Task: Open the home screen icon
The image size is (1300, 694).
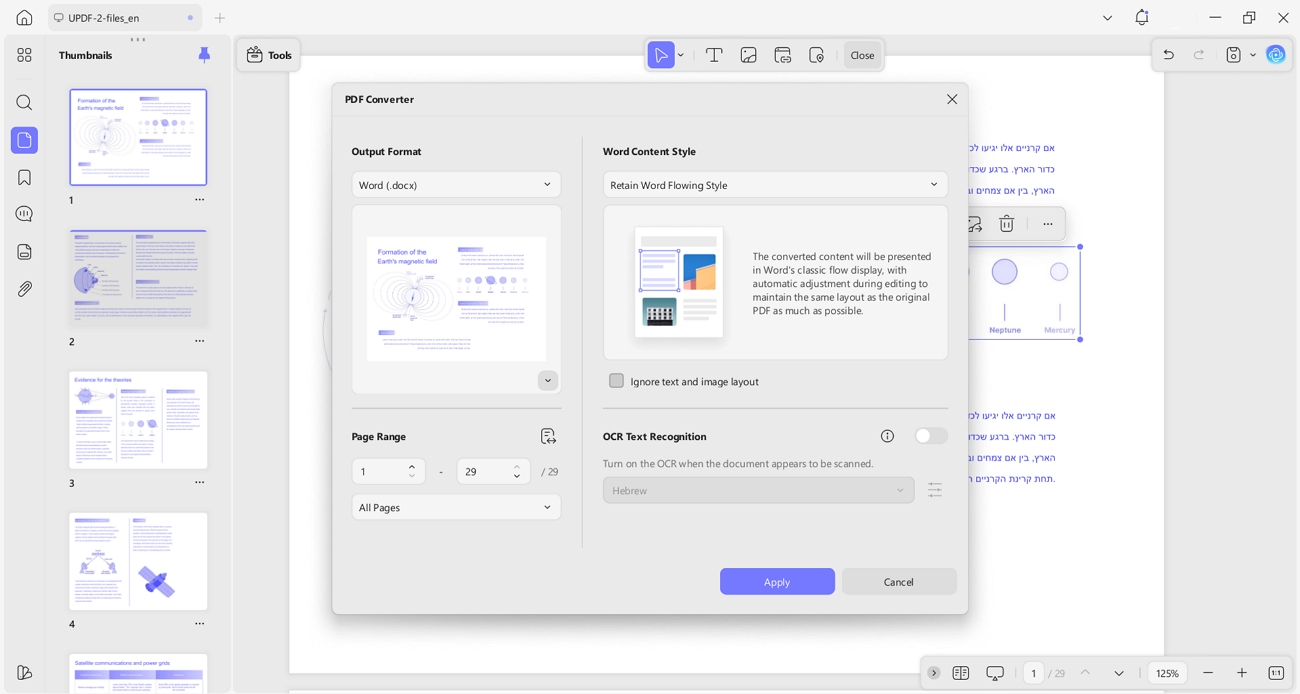Action: (24, 18)
